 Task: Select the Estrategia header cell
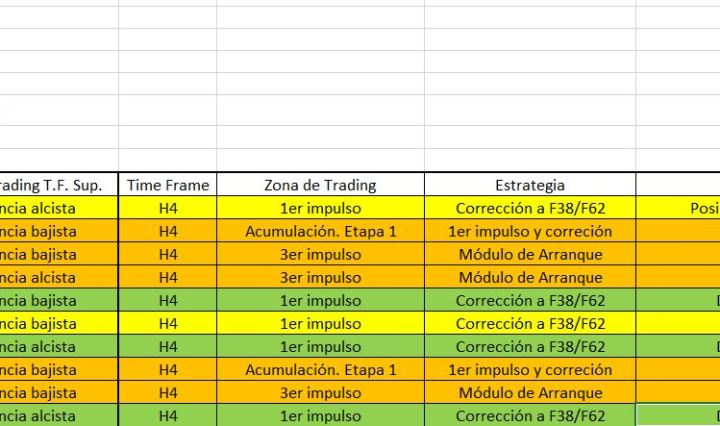(530, 185)
